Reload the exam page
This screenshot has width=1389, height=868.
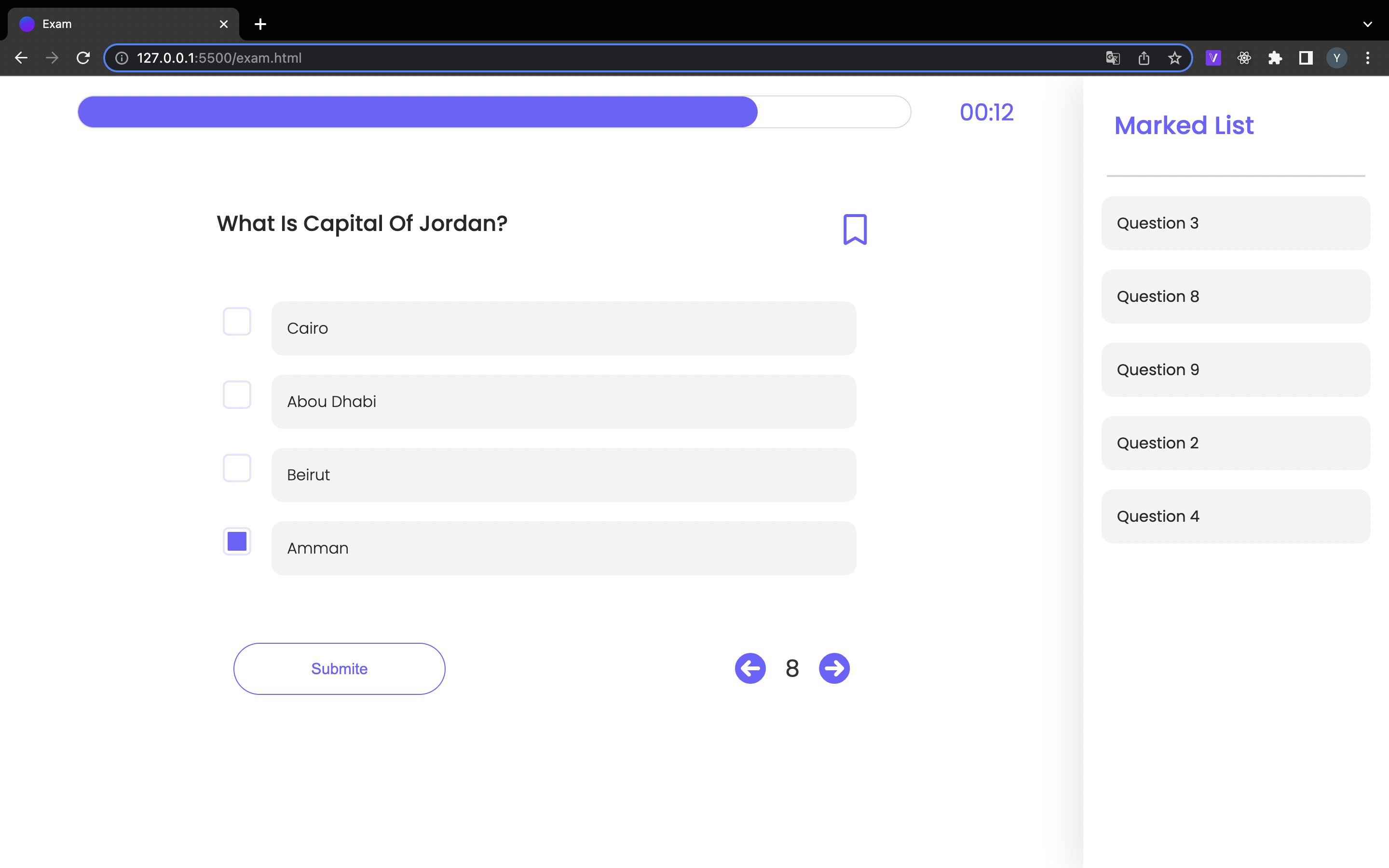[82, 57]
